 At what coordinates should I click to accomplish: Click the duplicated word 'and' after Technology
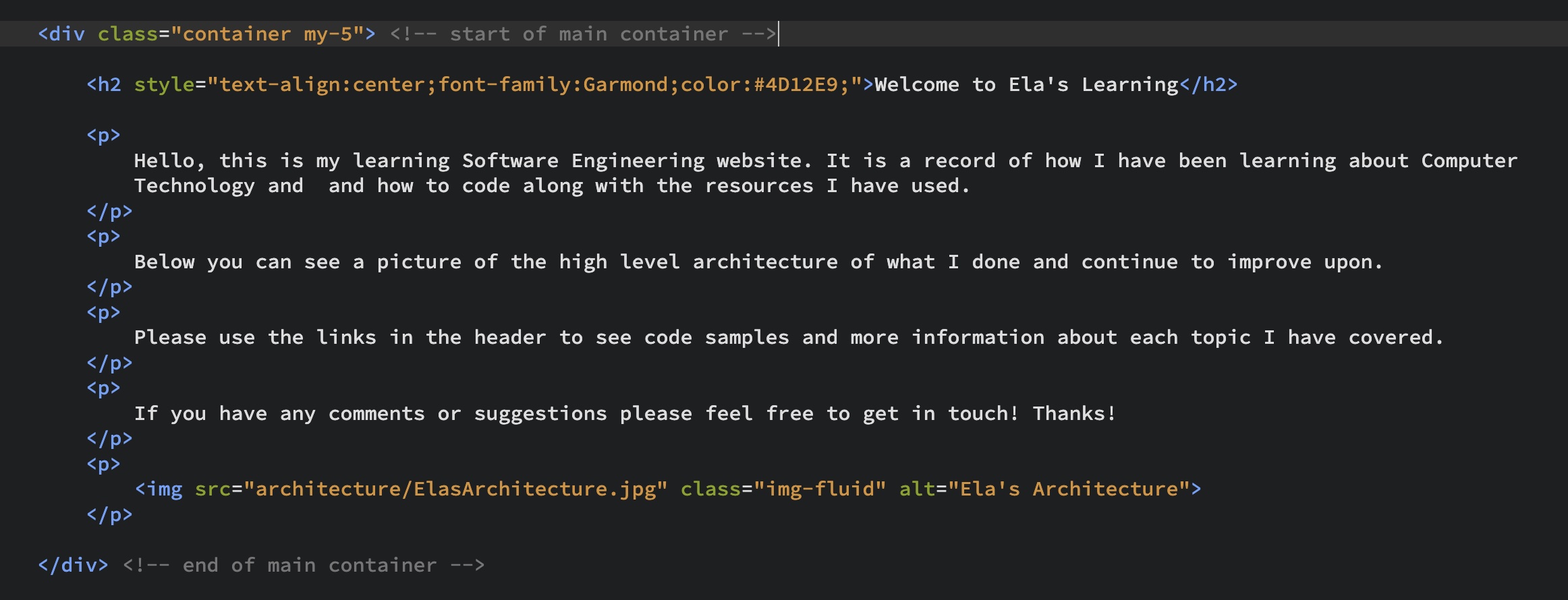point(346,185)
